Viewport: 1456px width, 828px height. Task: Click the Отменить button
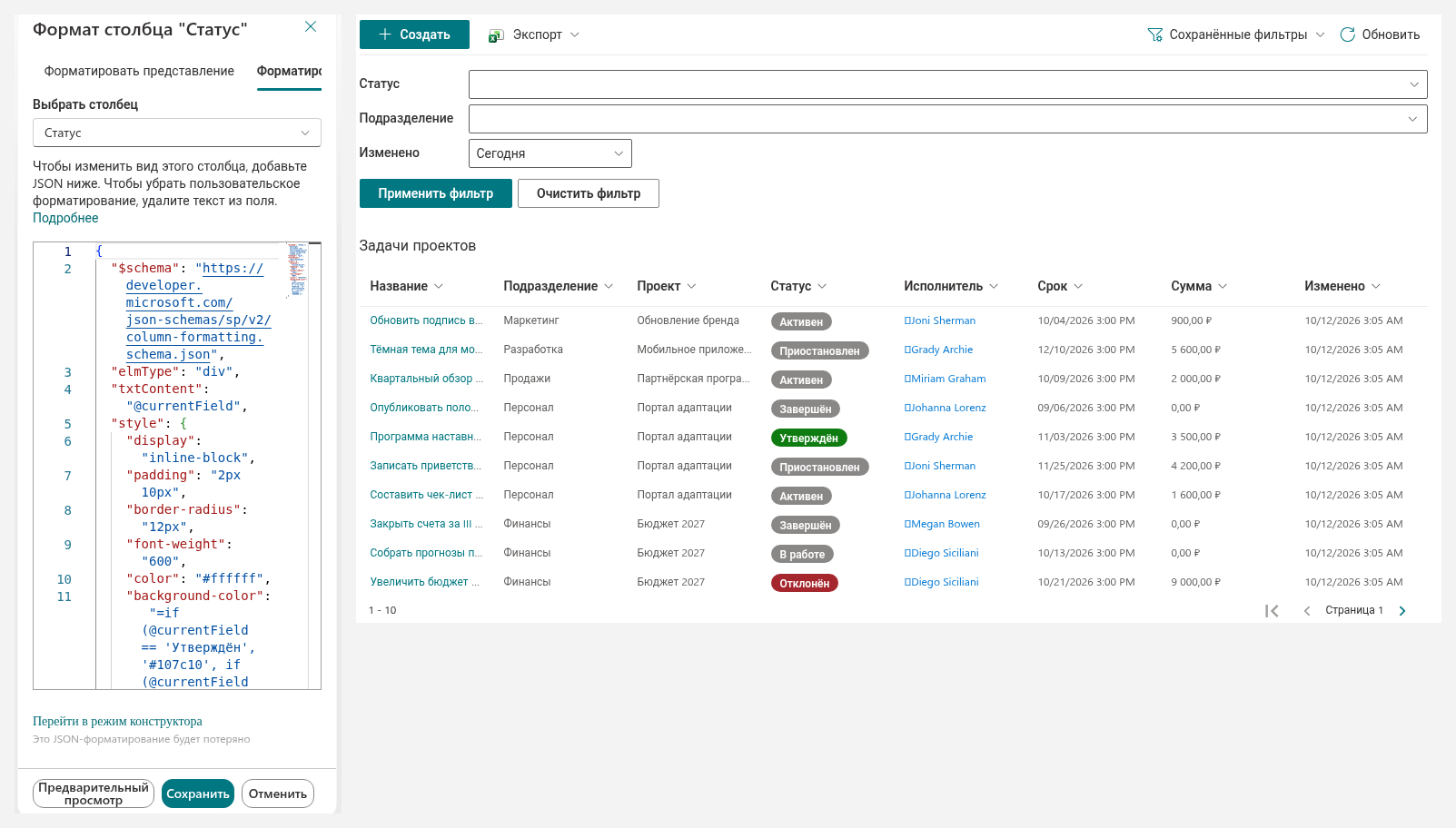[278, 793]
